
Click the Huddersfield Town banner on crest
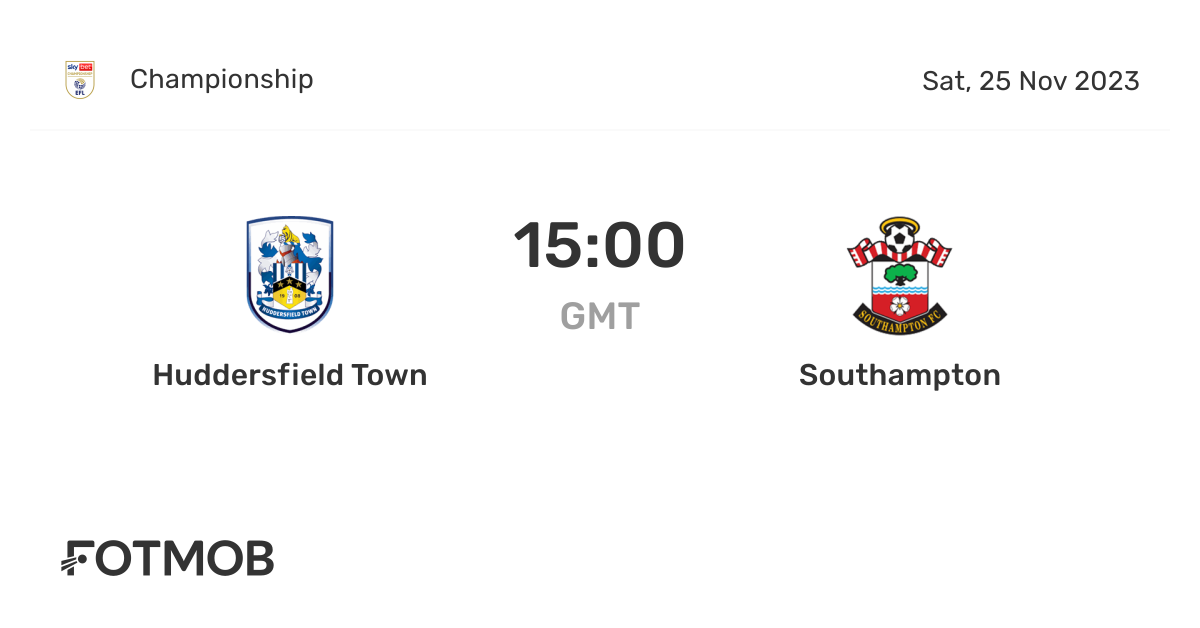pos(290,310)
